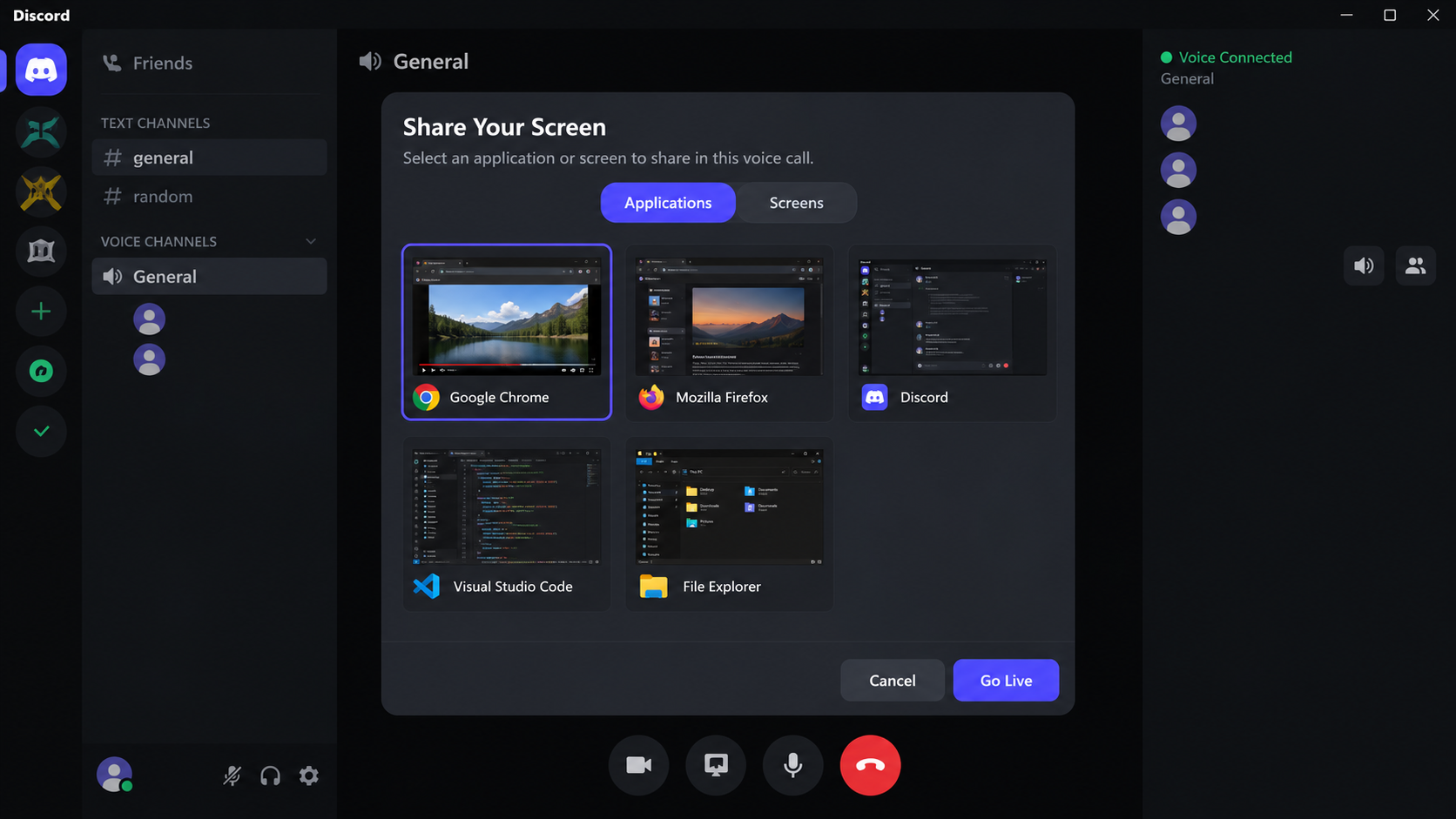Screen dimensions: 1456x819
Task: Turn on camera in call controls
Action: [639, 765]
